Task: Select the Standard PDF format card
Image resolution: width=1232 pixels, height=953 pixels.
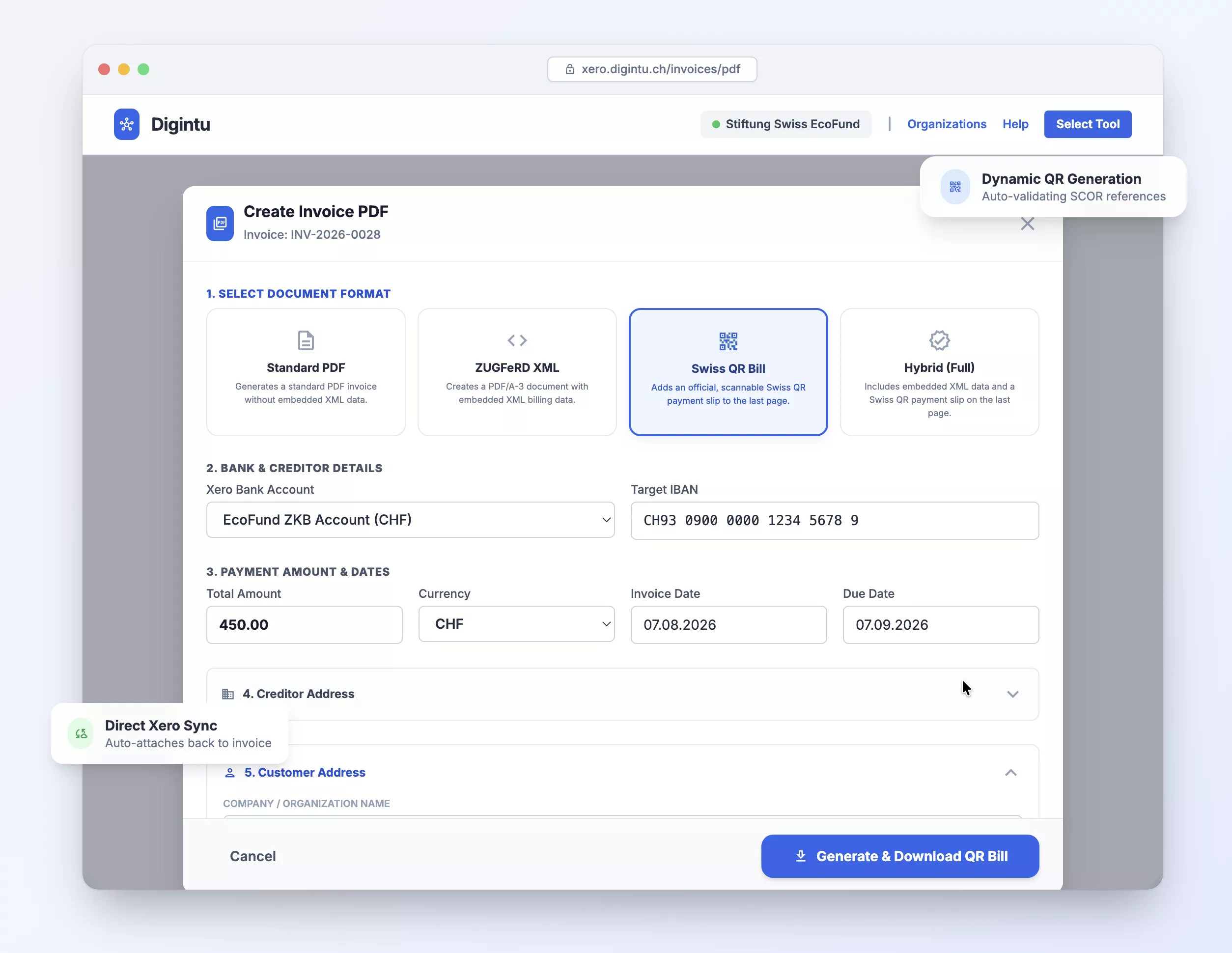Action: (x=306, y=372)
